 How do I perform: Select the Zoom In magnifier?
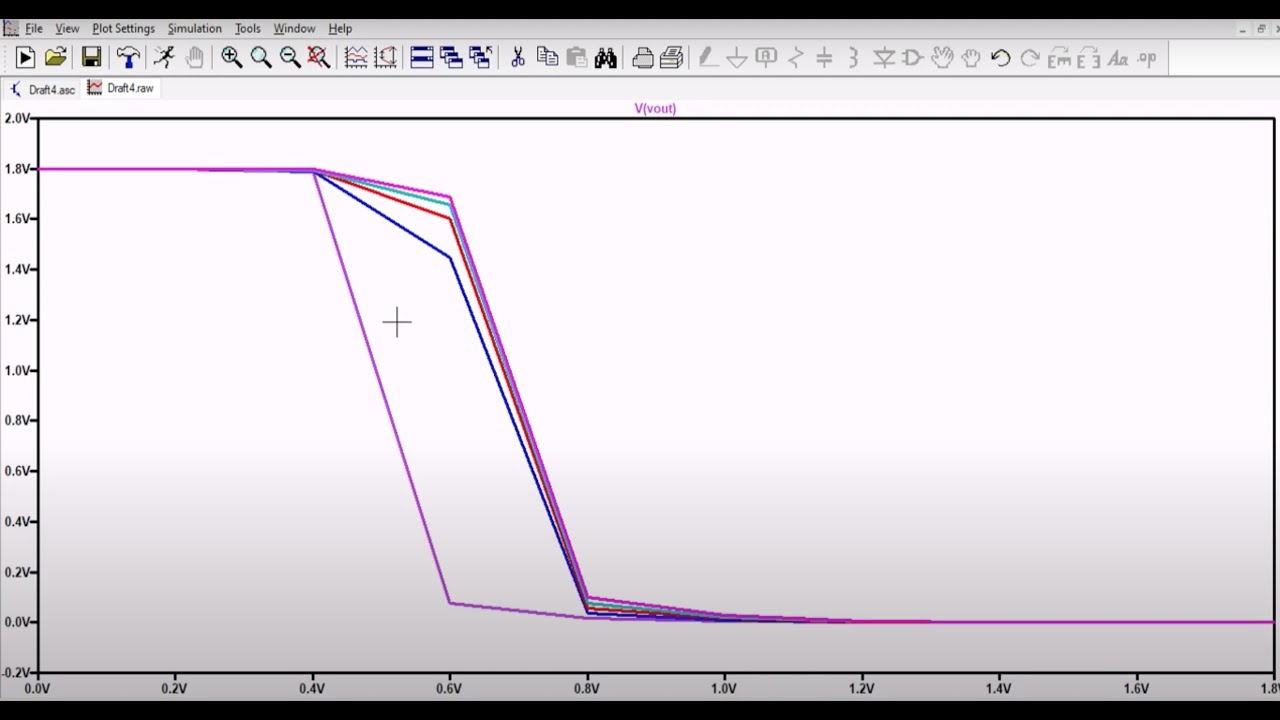point(231,58)
